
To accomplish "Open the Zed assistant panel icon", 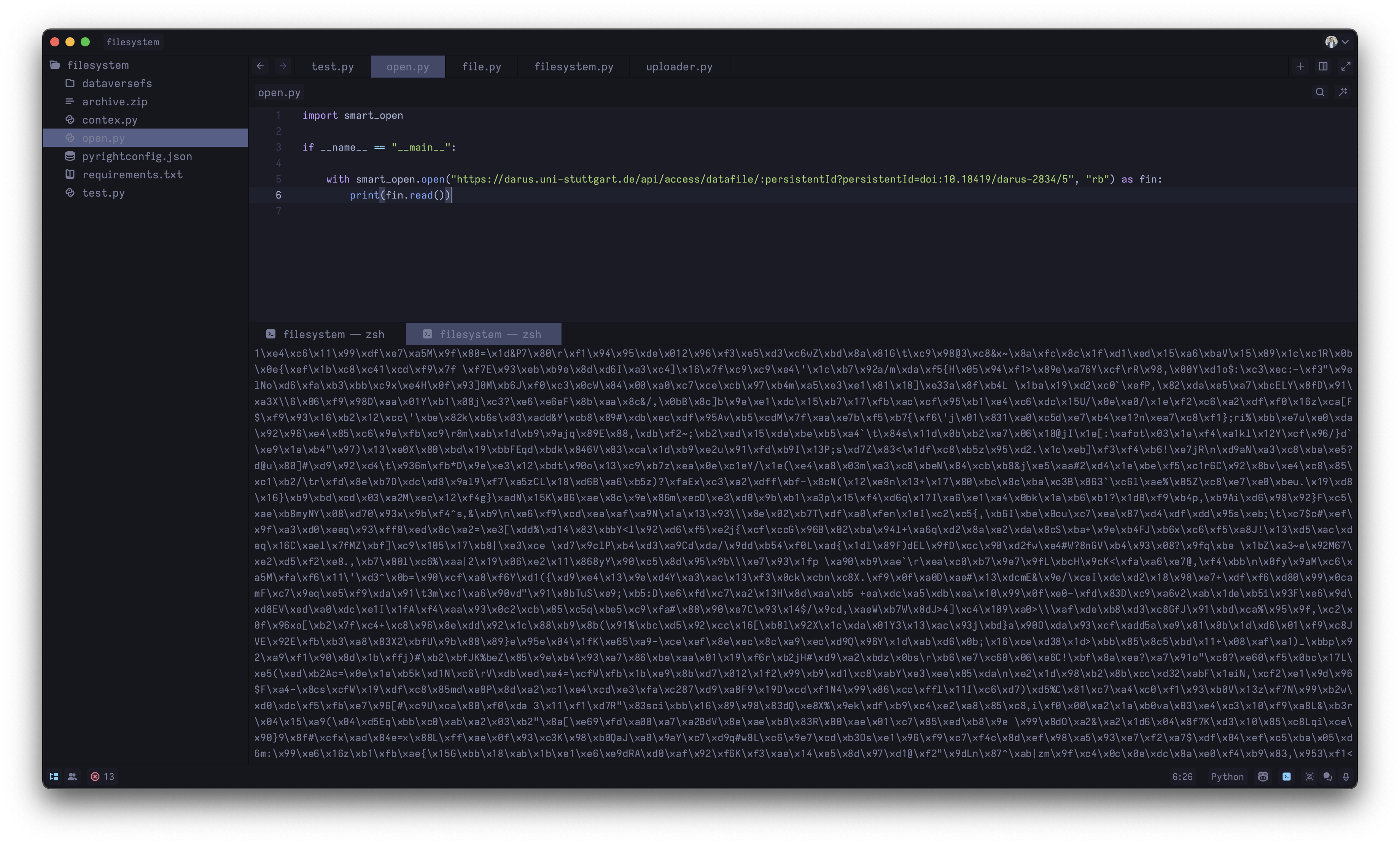I will point(1309,776).
